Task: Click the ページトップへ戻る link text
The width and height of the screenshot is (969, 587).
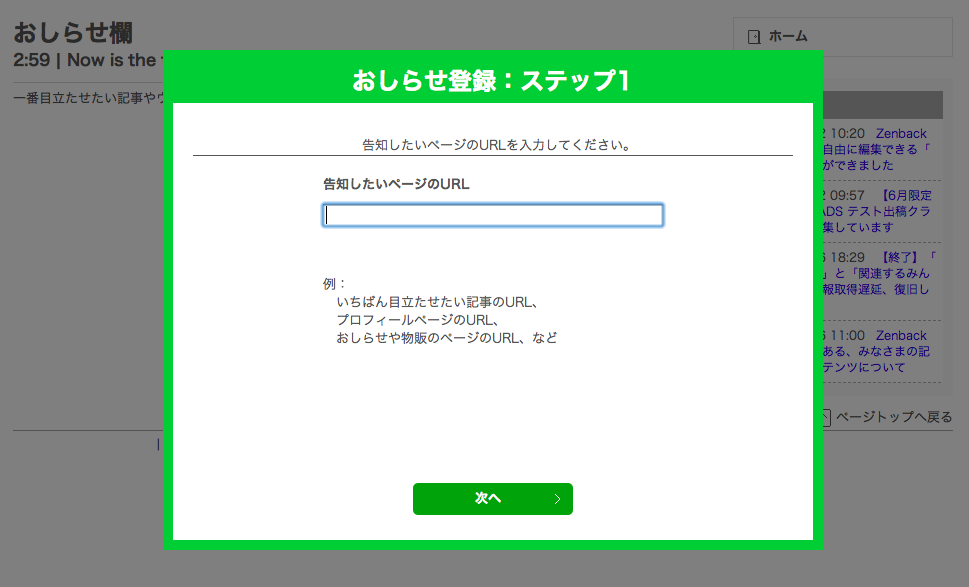Action: pyautogui.click(x=896, y=418)
